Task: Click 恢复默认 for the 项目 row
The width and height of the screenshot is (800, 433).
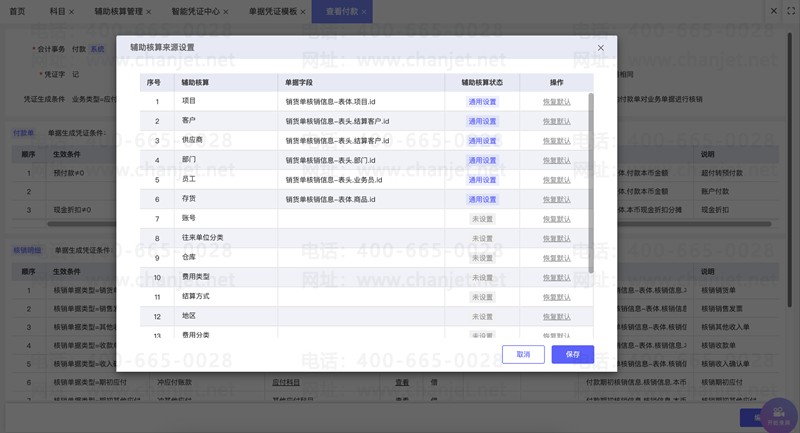Action: (x=556, y=102)
